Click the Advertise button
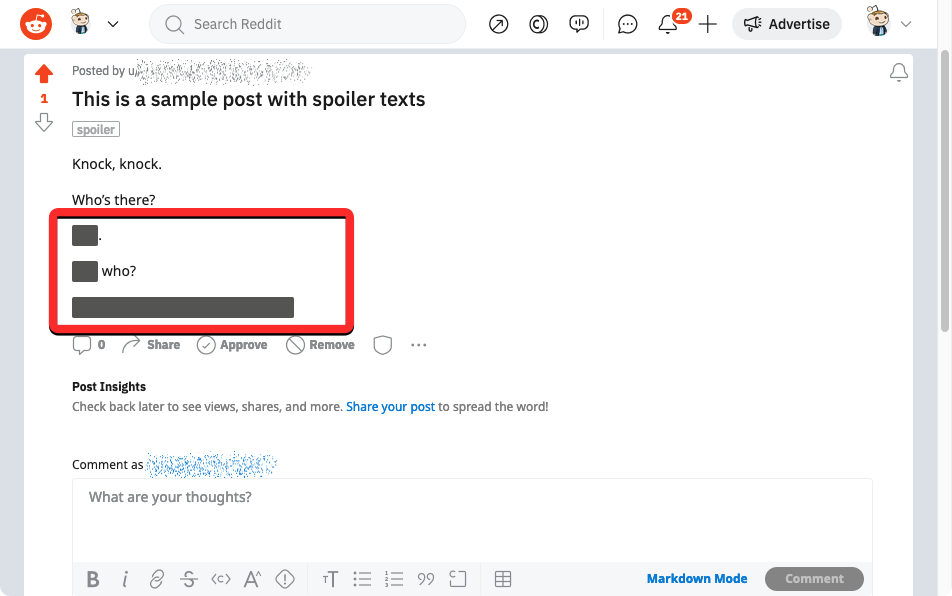 coord(787,24)
